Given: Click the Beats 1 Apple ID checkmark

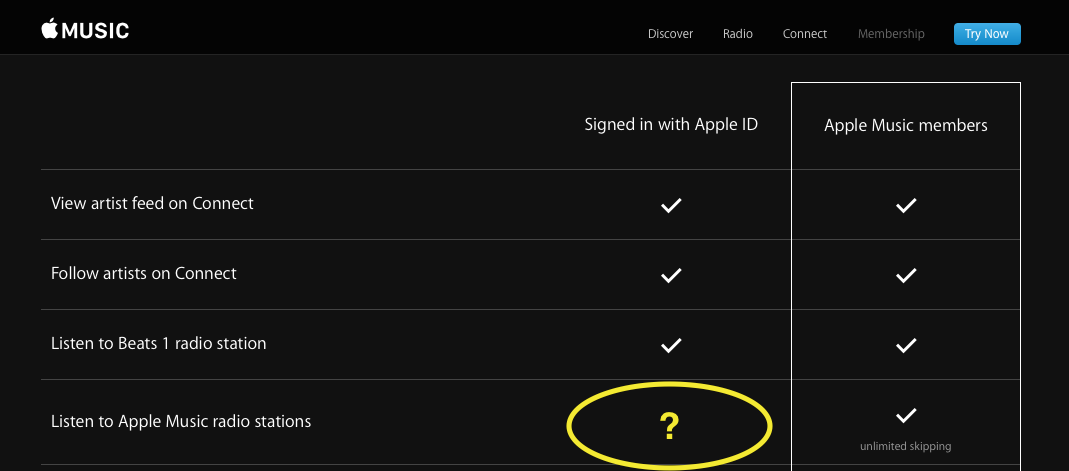Looking at the screenshot, I should coord(671,345).
